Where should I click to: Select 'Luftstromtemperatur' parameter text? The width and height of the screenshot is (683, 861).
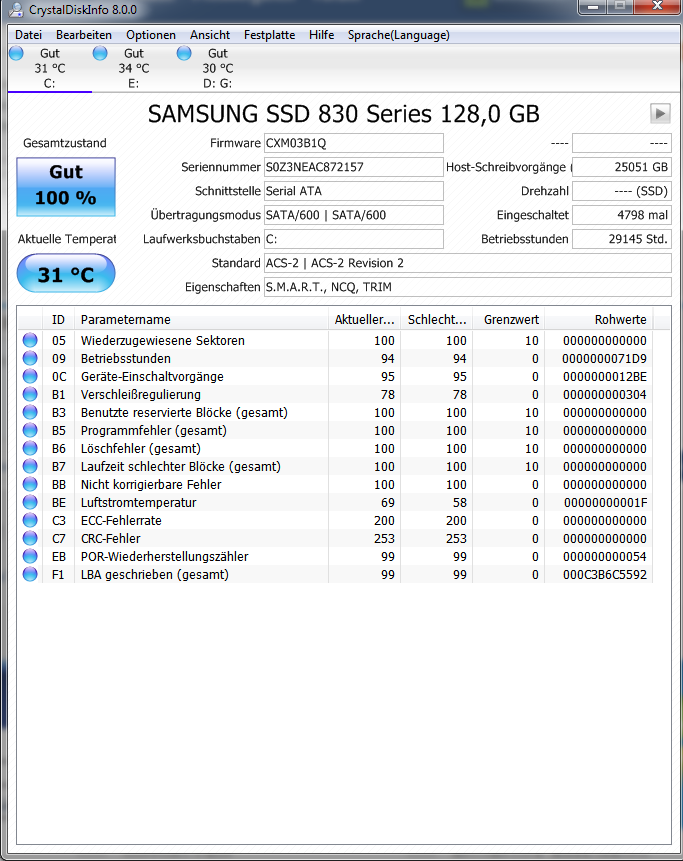[x=138, y=502]
